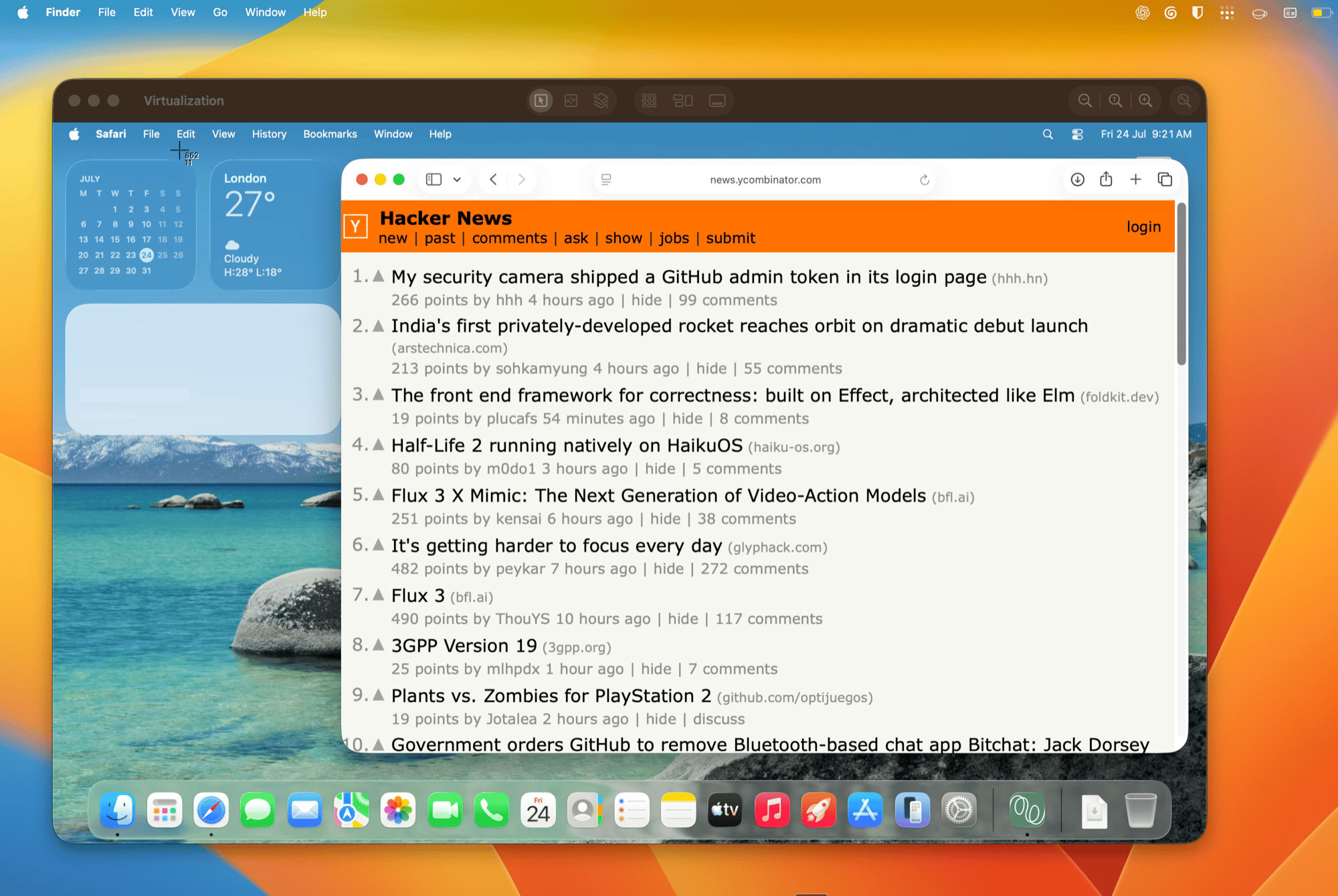
Task: Click the zoom-to-fit magnifier icon
Action: click(x=1184, y=100)
